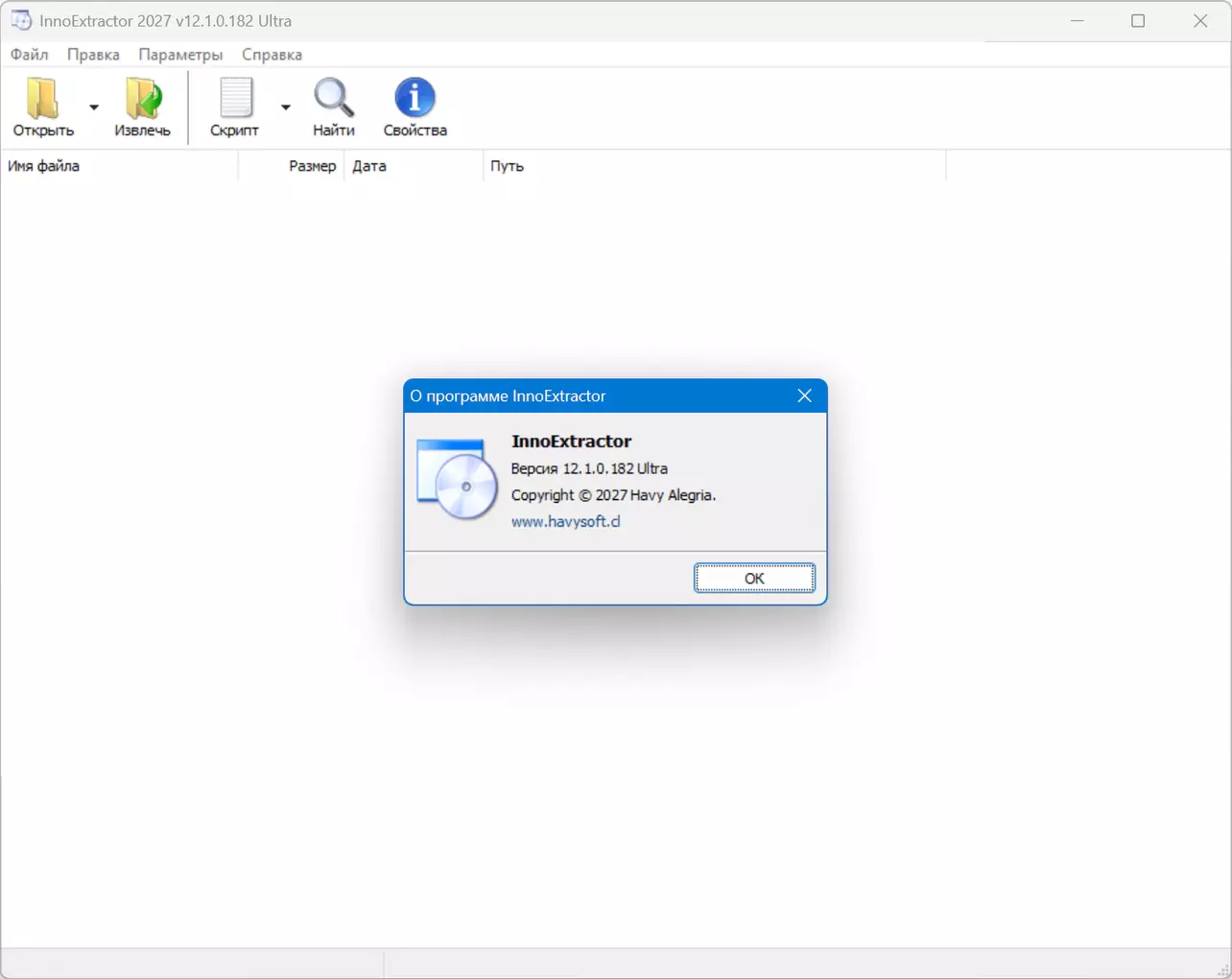The height and width of the screenshot is (979, 1232).
Task: Click the О программе InnoExtractor dialog title
Action: click(508, 395)
